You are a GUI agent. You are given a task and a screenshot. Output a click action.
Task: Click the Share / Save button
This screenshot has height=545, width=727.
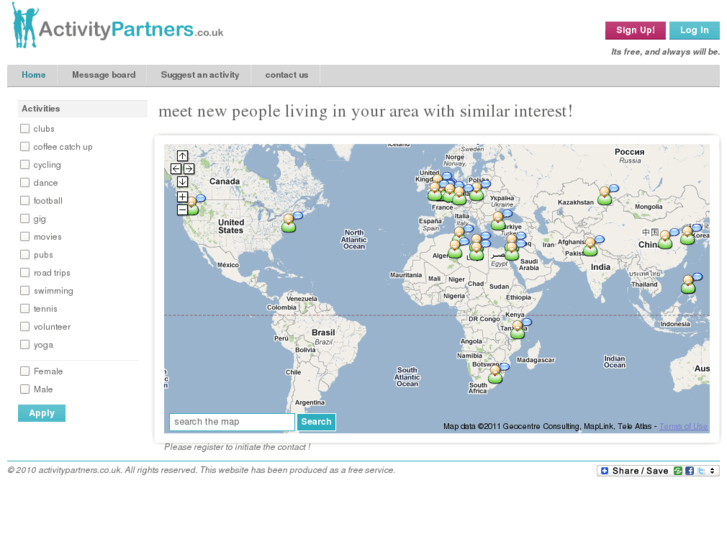(658, 471)
